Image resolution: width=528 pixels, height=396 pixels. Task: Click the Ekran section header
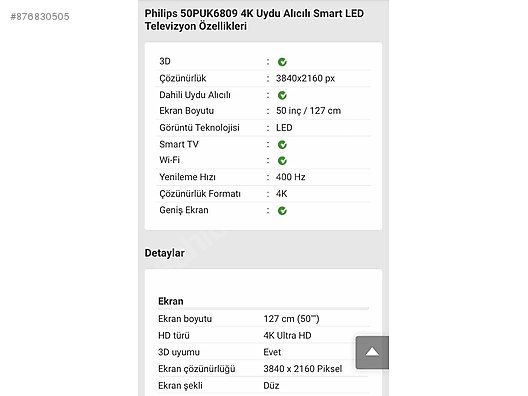[x=171, y=301]
